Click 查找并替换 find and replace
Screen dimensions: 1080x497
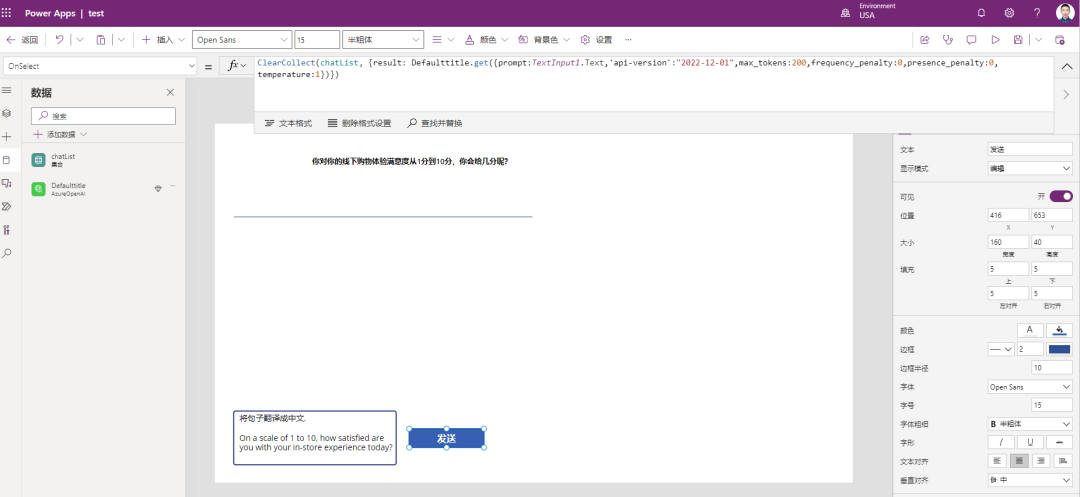coord(435,123)
